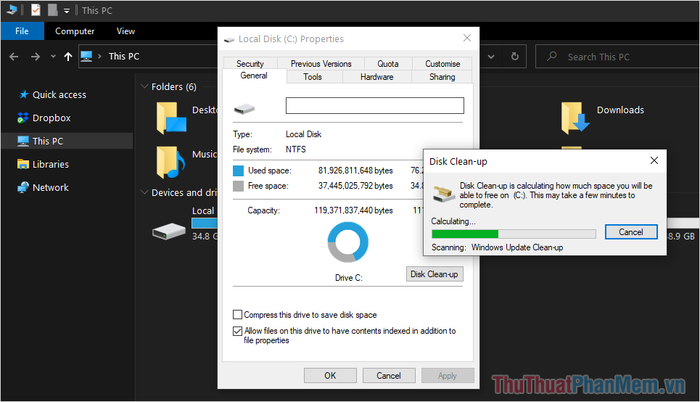Viewport: 700px width, 402px height.
Task: Click 81,926,811,648 bytes used space value
Action: point(355,171)
